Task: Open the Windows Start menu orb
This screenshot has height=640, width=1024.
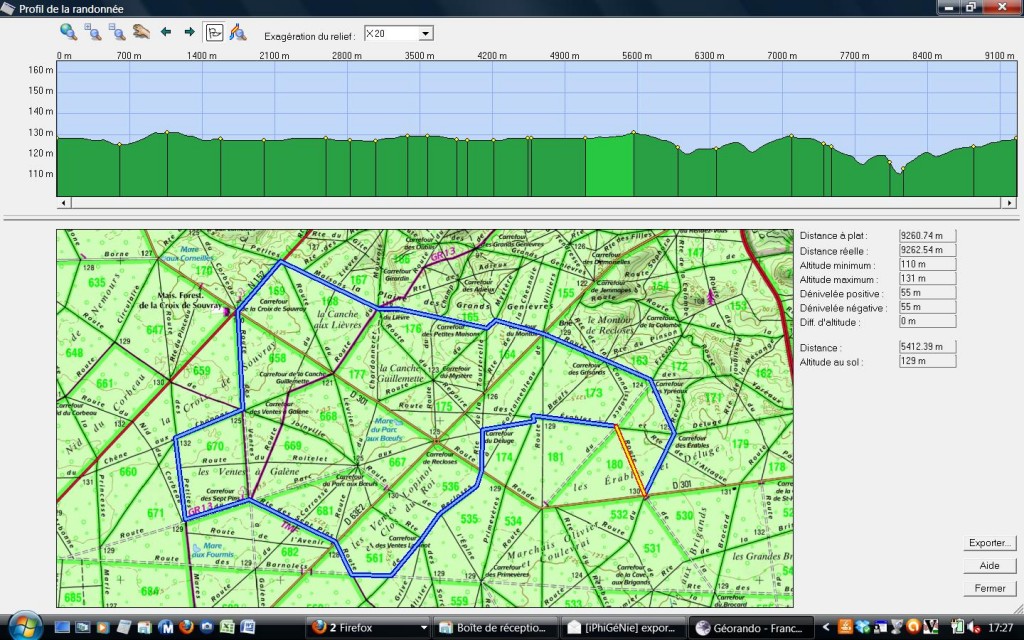Action: [25, 624]
